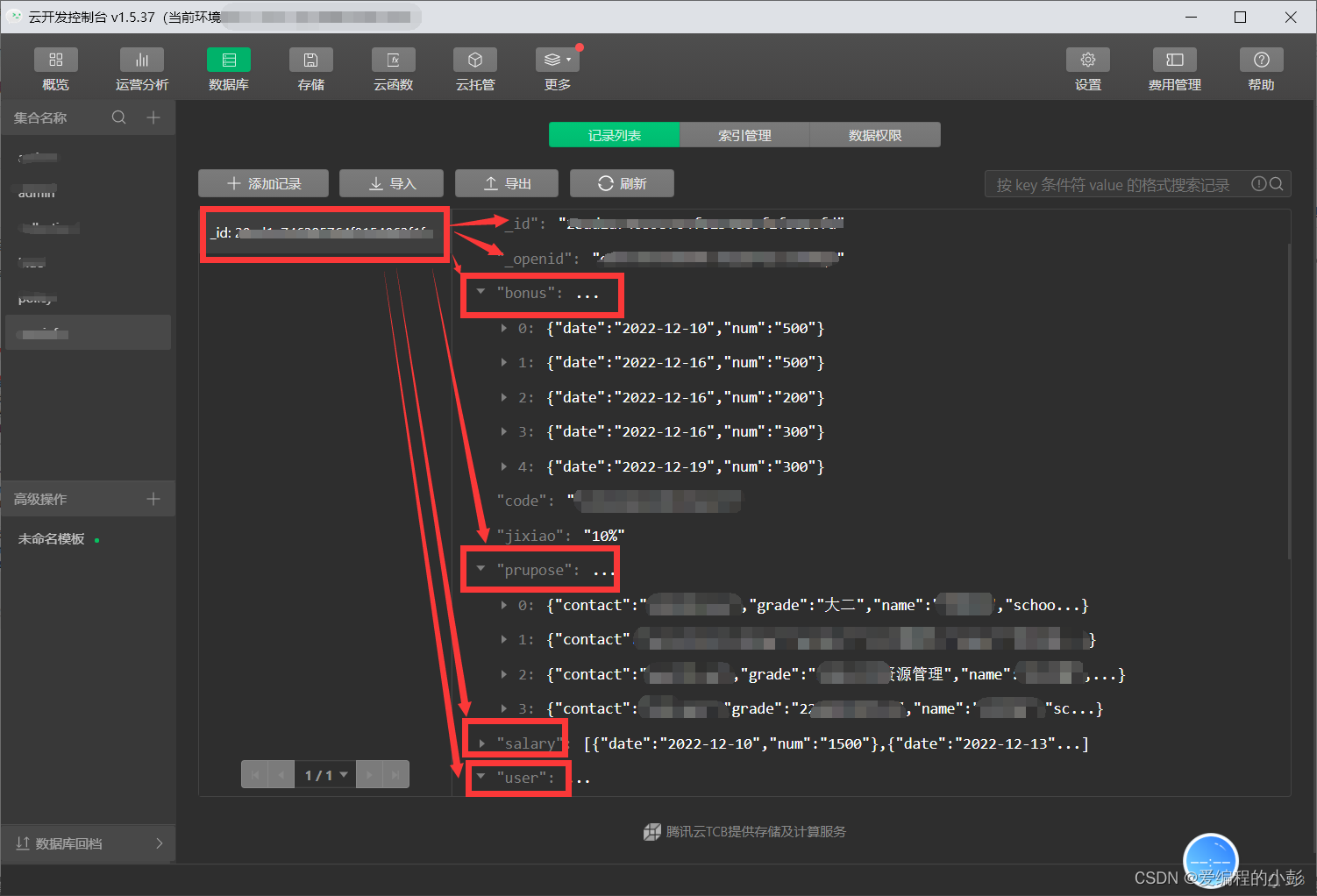1317x896 pixels.
Task: Click the "code" field key
Action: 525,501
